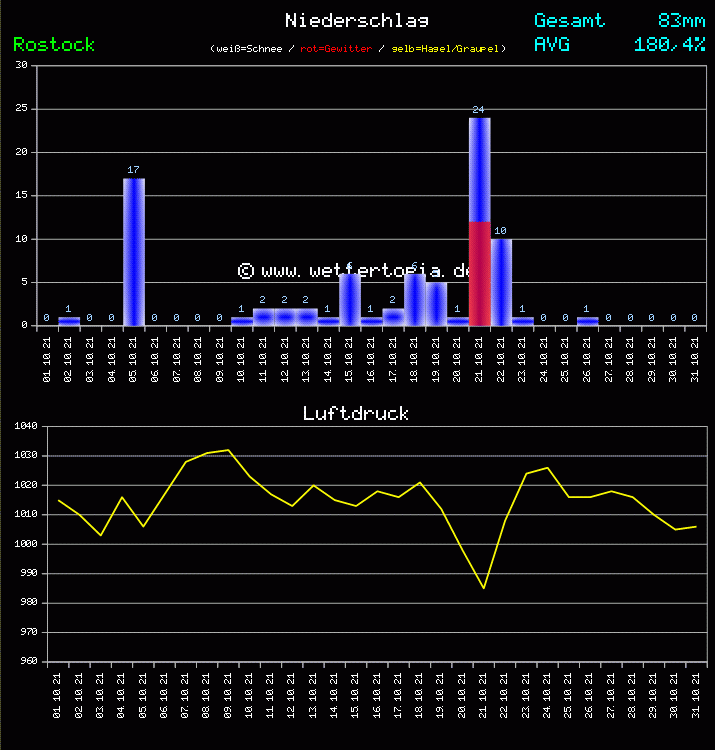Click the 30 label on the Niederschlag axis

[x=21, y=66]
